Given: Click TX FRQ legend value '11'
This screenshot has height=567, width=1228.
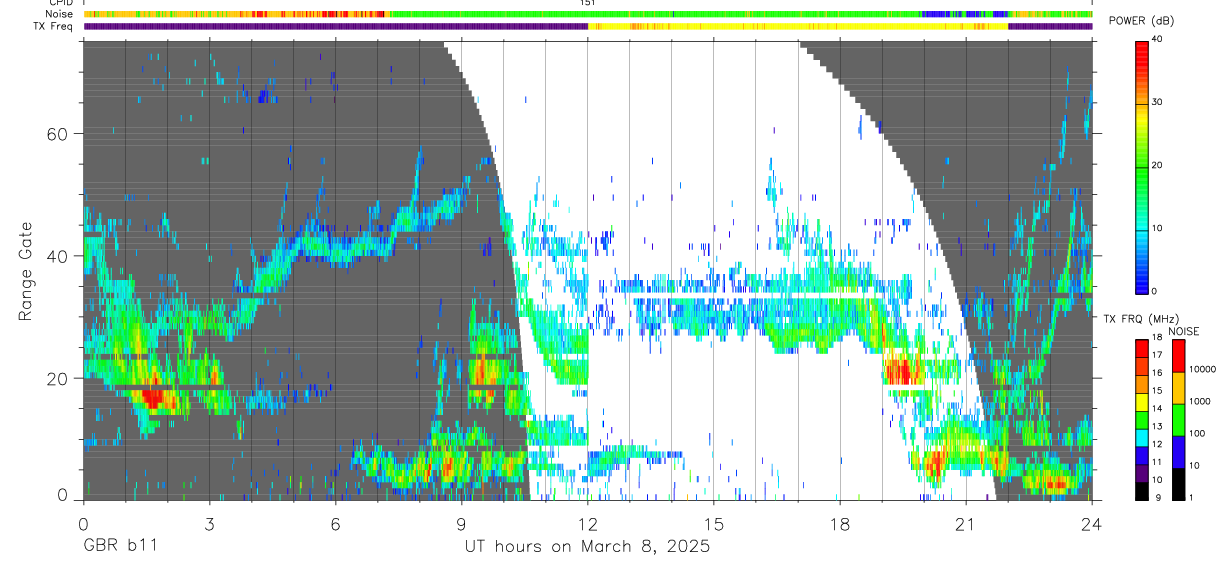Looking at the screenshot, I should pyautogui.click(x=1158, y=462).
